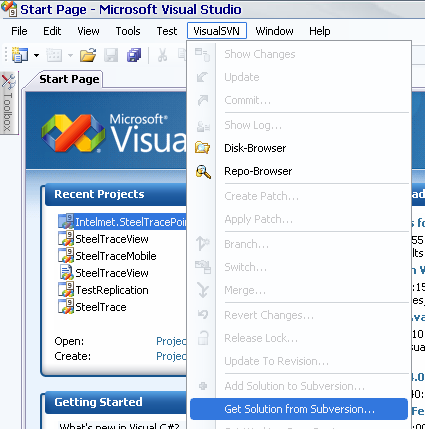This screenshot has height=429, width=425.
Task: Choose Revert Changes… menu entry
Action: (299, 315)
